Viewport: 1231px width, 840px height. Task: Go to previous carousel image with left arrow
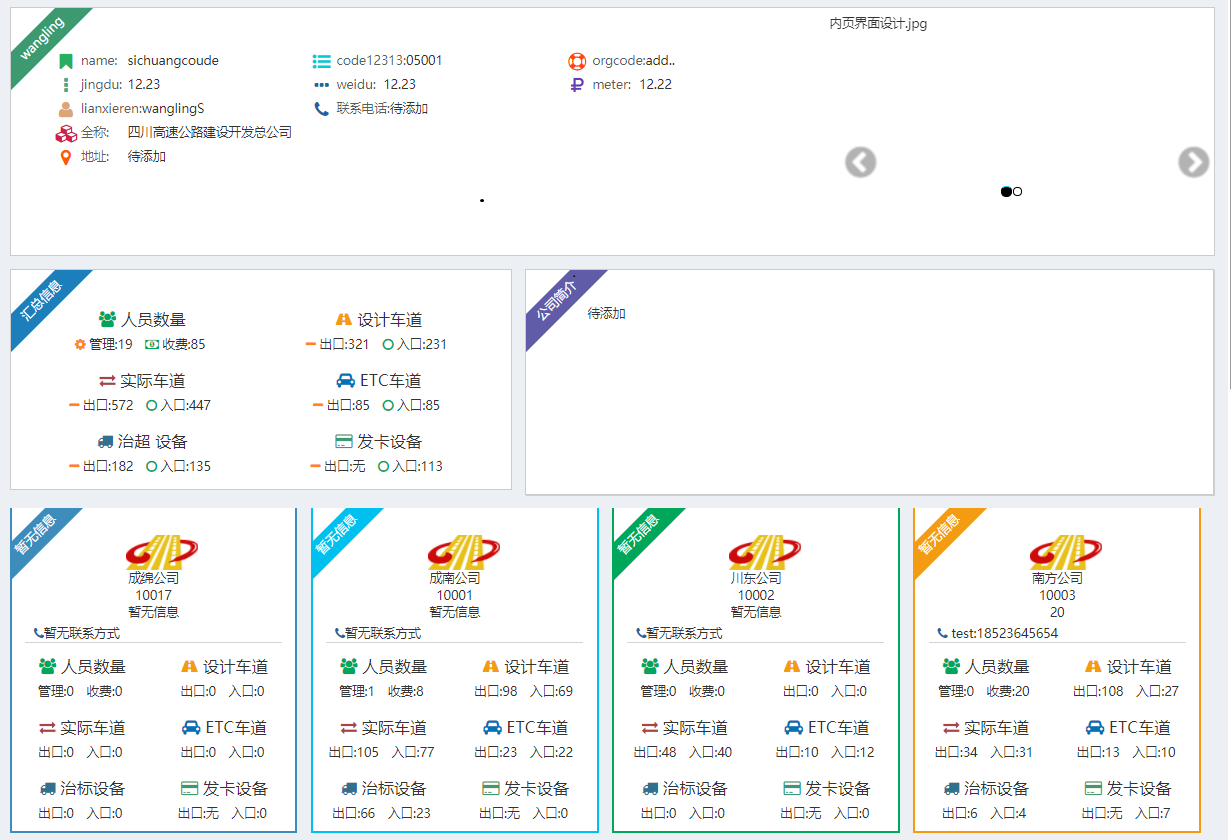tap(860, 162)
